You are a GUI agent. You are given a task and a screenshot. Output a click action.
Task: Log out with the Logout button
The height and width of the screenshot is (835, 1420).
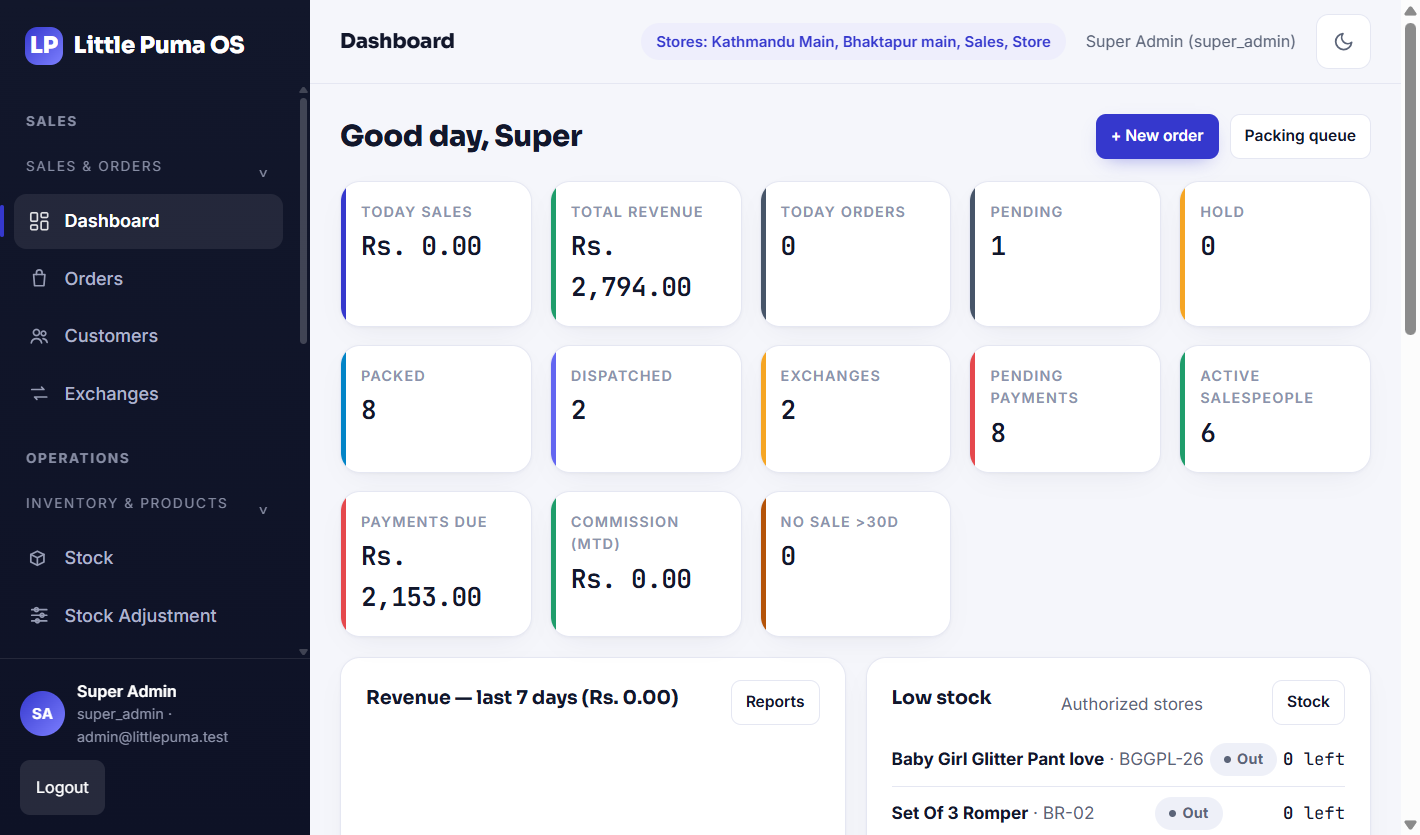click(62, 788)
